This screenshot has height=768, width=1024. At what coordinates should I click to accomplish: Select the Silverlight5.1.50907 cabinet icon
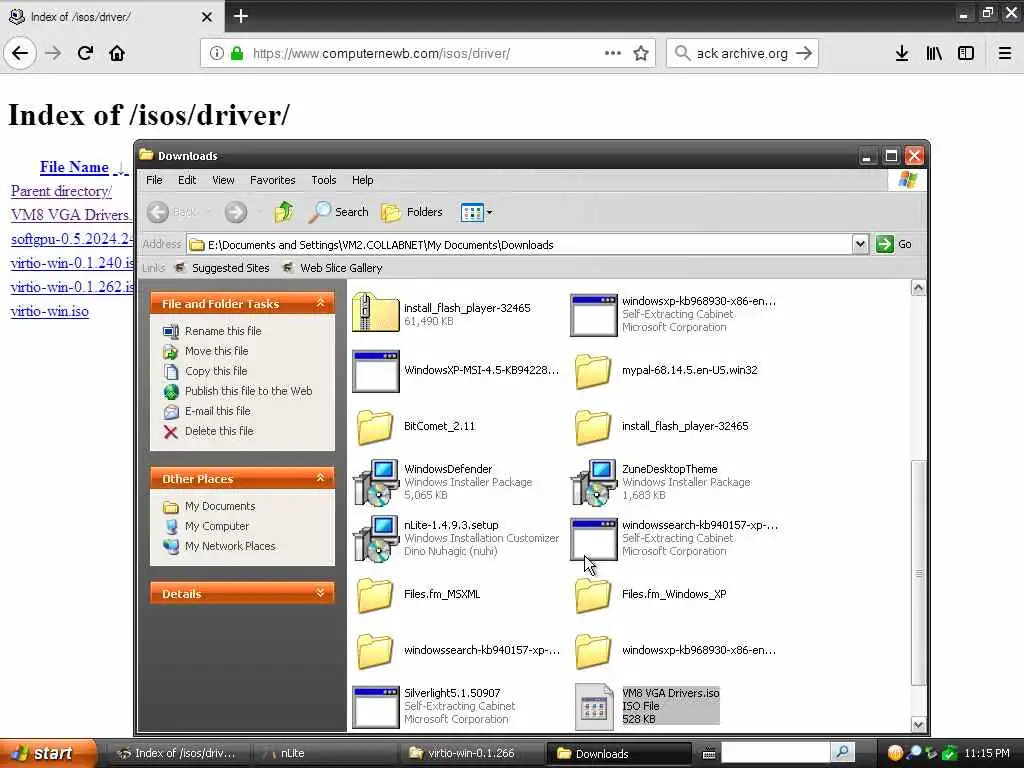click(376, 706)
